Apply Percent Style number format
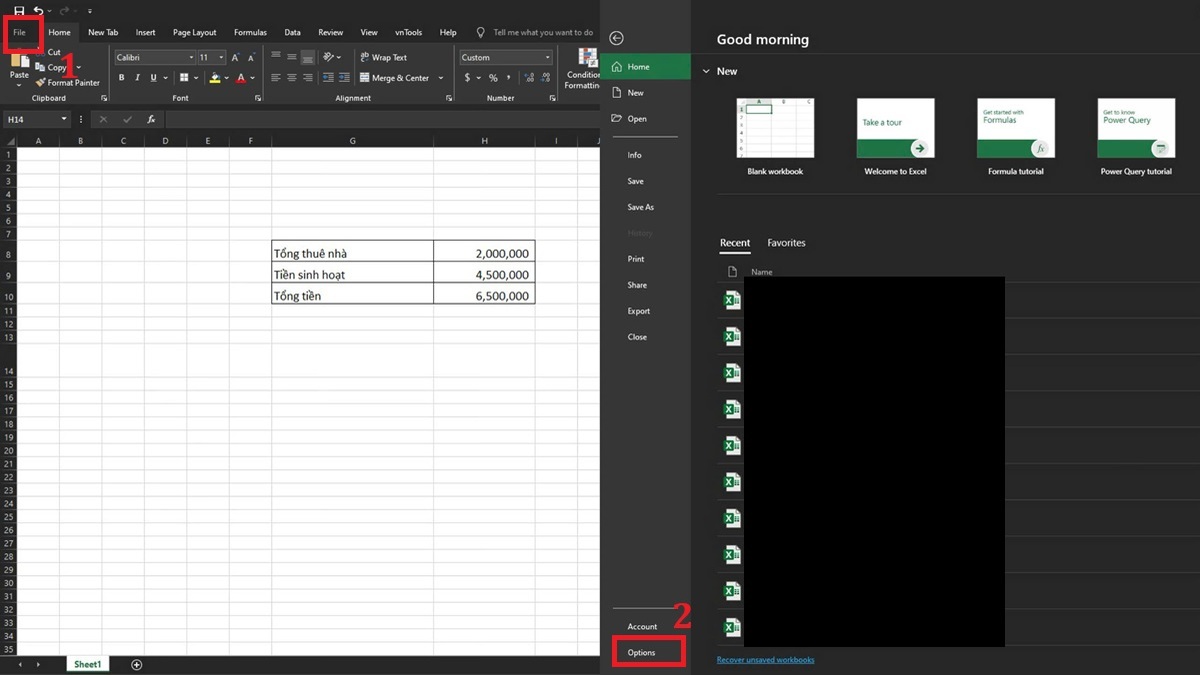The height and width of the screenshot is (675, 1200). point(492,77)
